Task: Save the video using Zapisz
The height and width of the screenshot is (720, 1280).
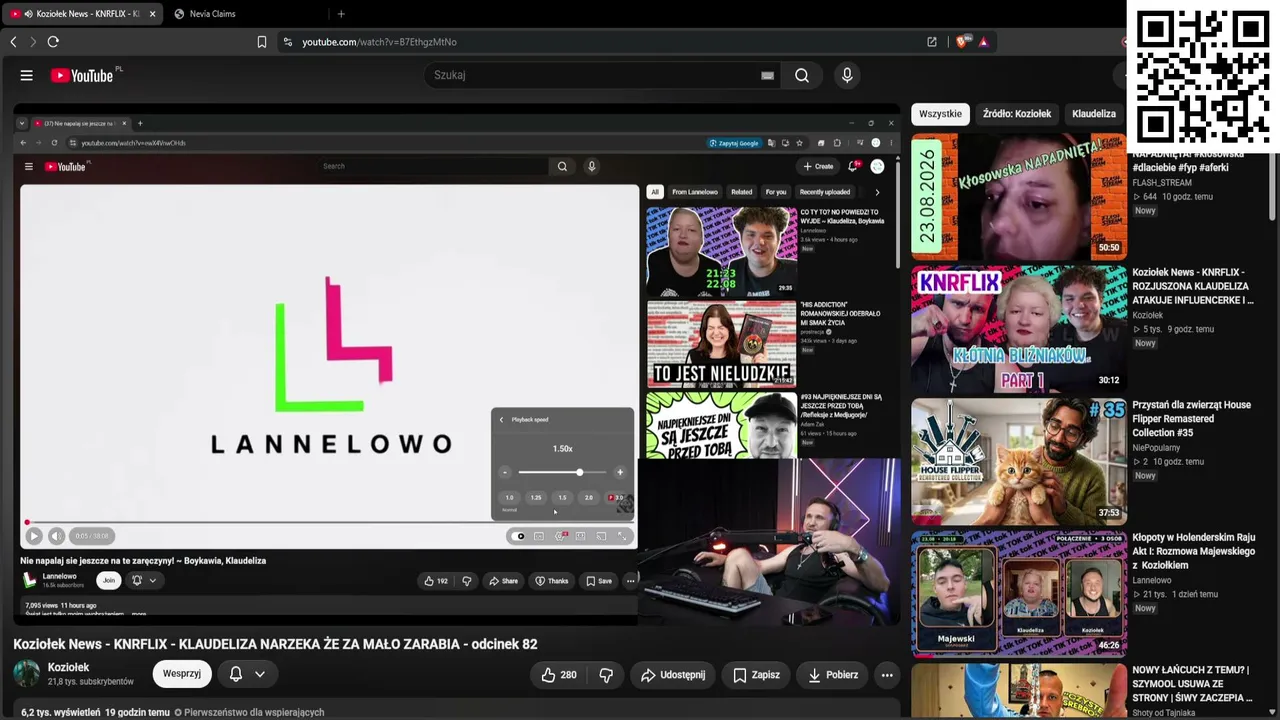Action: [756, 675]
